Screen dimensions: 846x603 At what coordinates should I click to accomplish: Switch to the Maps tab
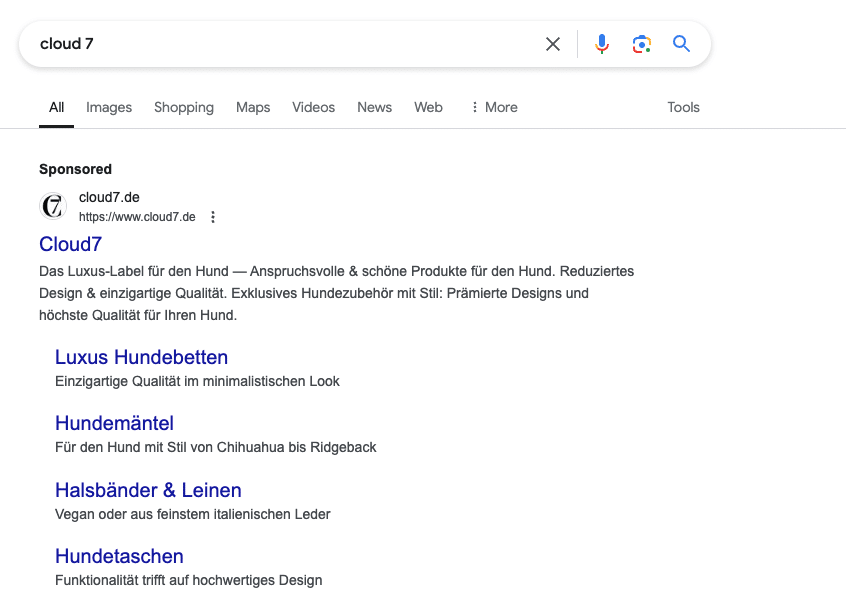[253, 107]
